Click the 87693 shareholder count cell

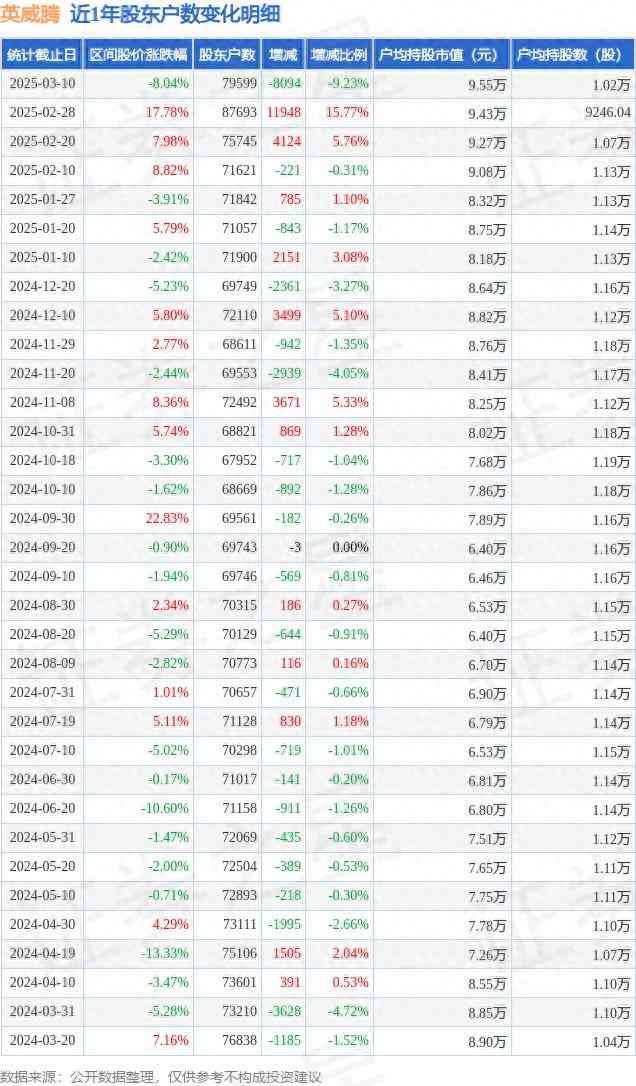[x=238, y=113]
